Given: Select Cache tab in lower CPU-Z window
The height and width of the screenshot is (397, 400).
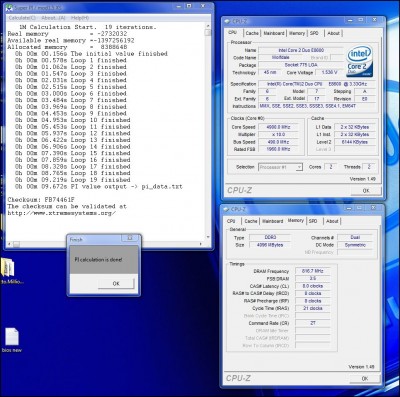Looking at the screenshot, I should (251, 221).
